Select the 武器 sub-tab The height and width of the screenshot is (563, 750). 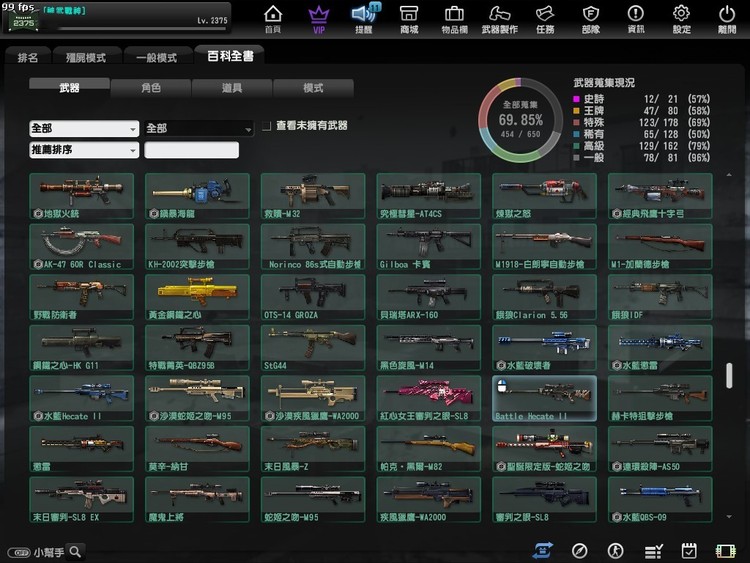[x=69, y=88]
